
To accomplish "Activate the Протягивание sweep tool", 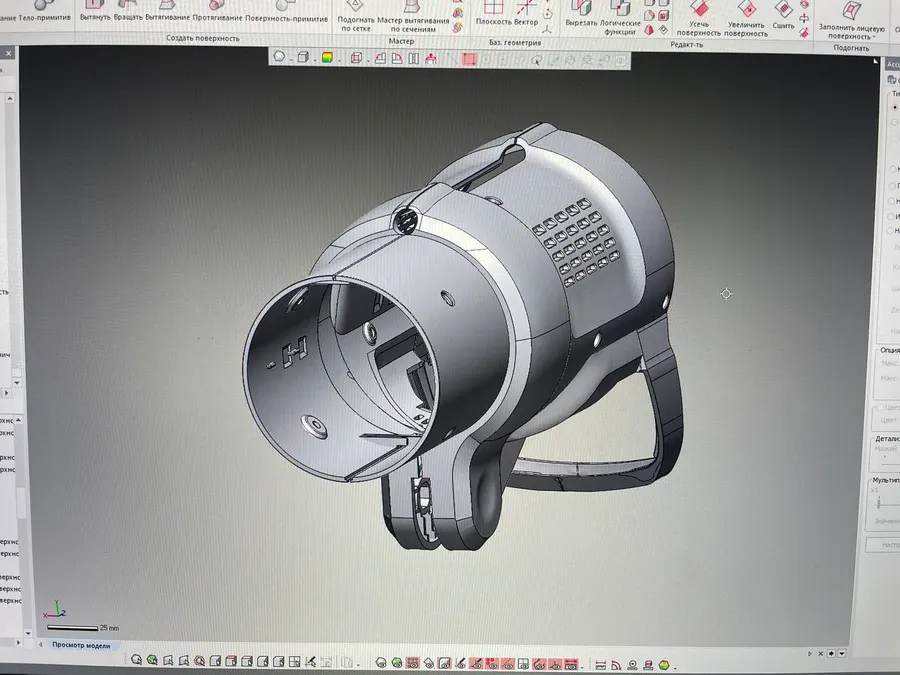I will coord(217,10).
